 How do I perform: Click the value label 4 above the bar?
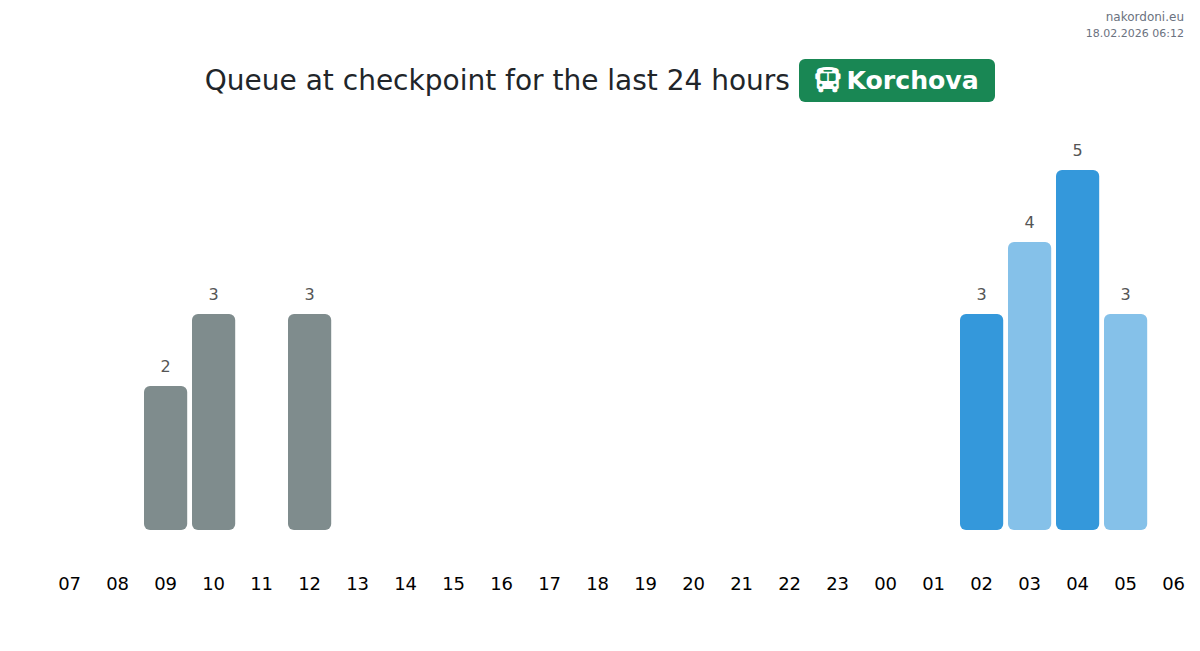(x=1029, y=223)
